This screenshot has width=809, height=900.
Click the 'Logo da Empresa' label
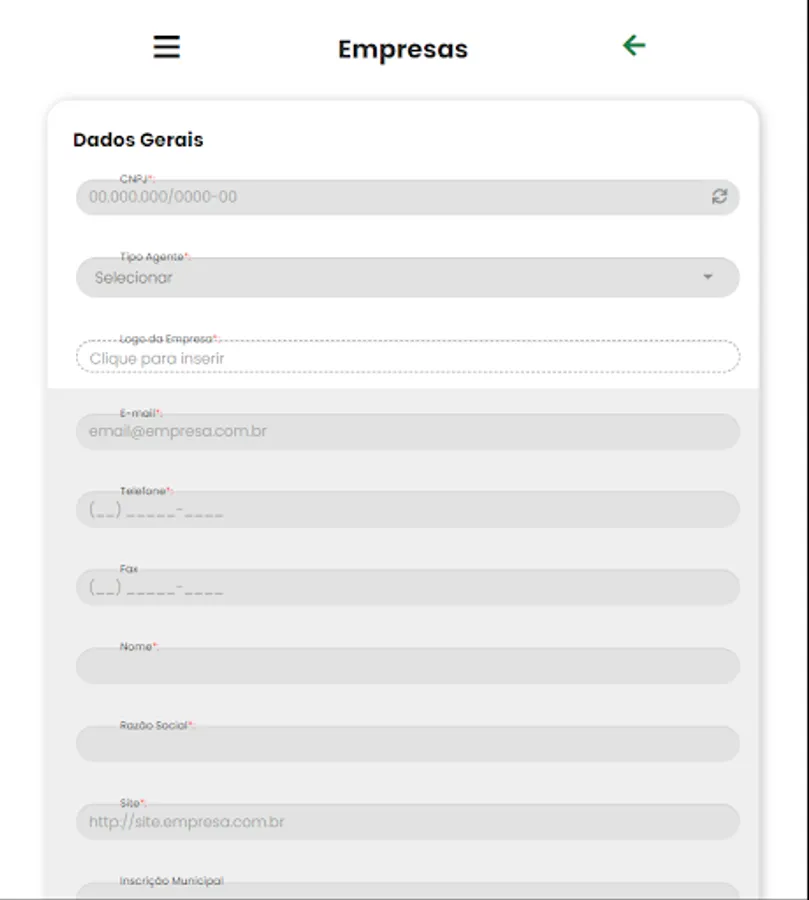coord(167,339)
